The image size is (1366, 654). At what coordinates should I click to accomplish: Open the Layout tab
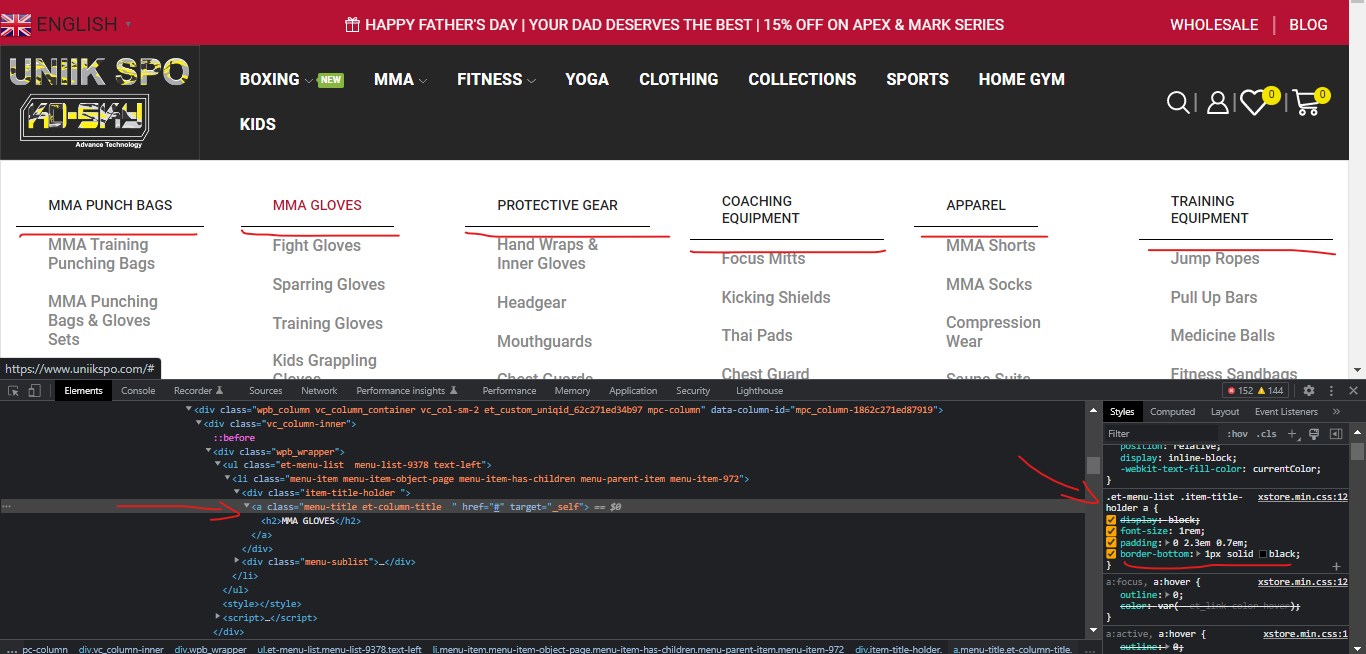click(x=1225, y=411)
